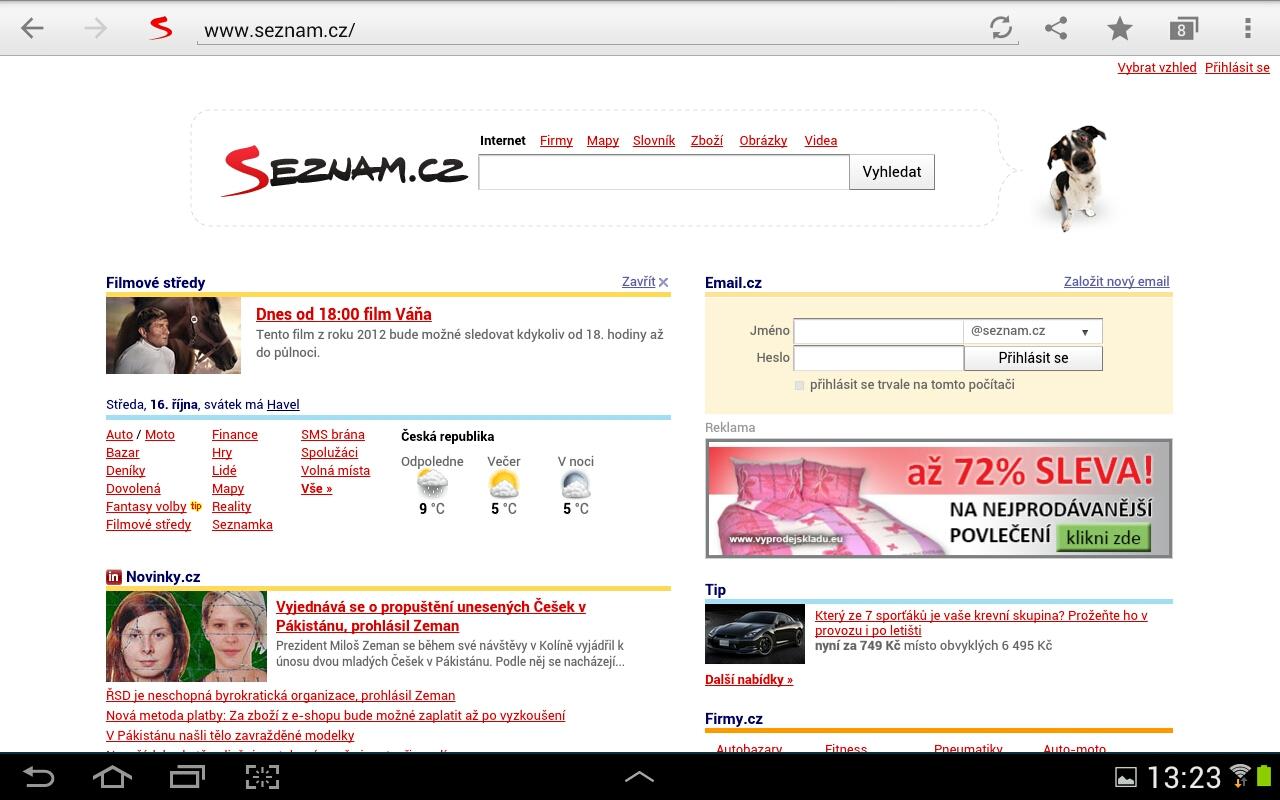
Task: Open the 'Dnes od 18:00 film Váňa' headline
Action: (344, 314)
